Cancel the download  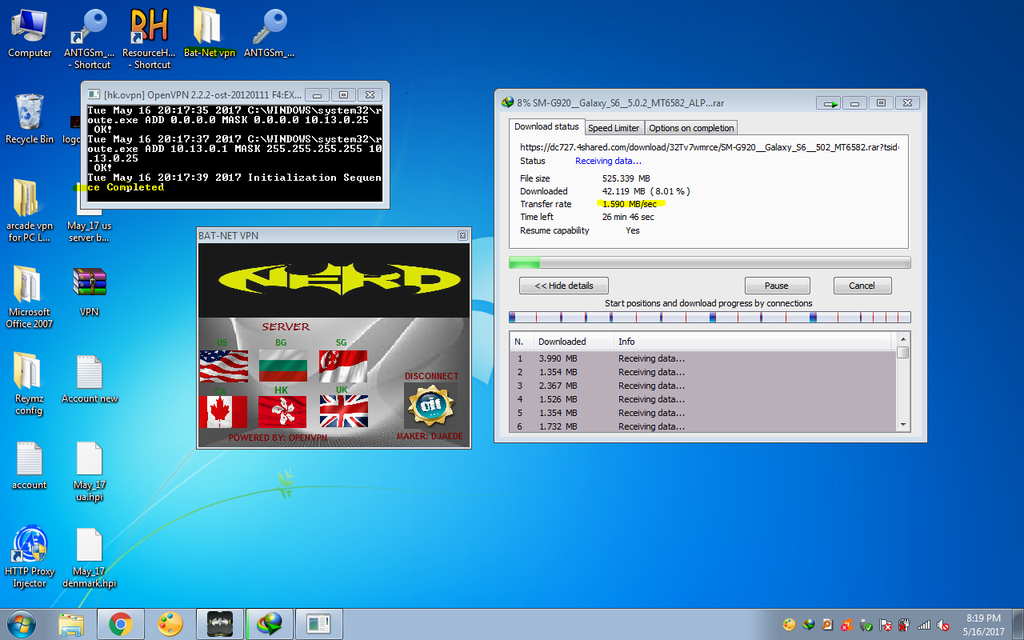[x=861, y=286]
